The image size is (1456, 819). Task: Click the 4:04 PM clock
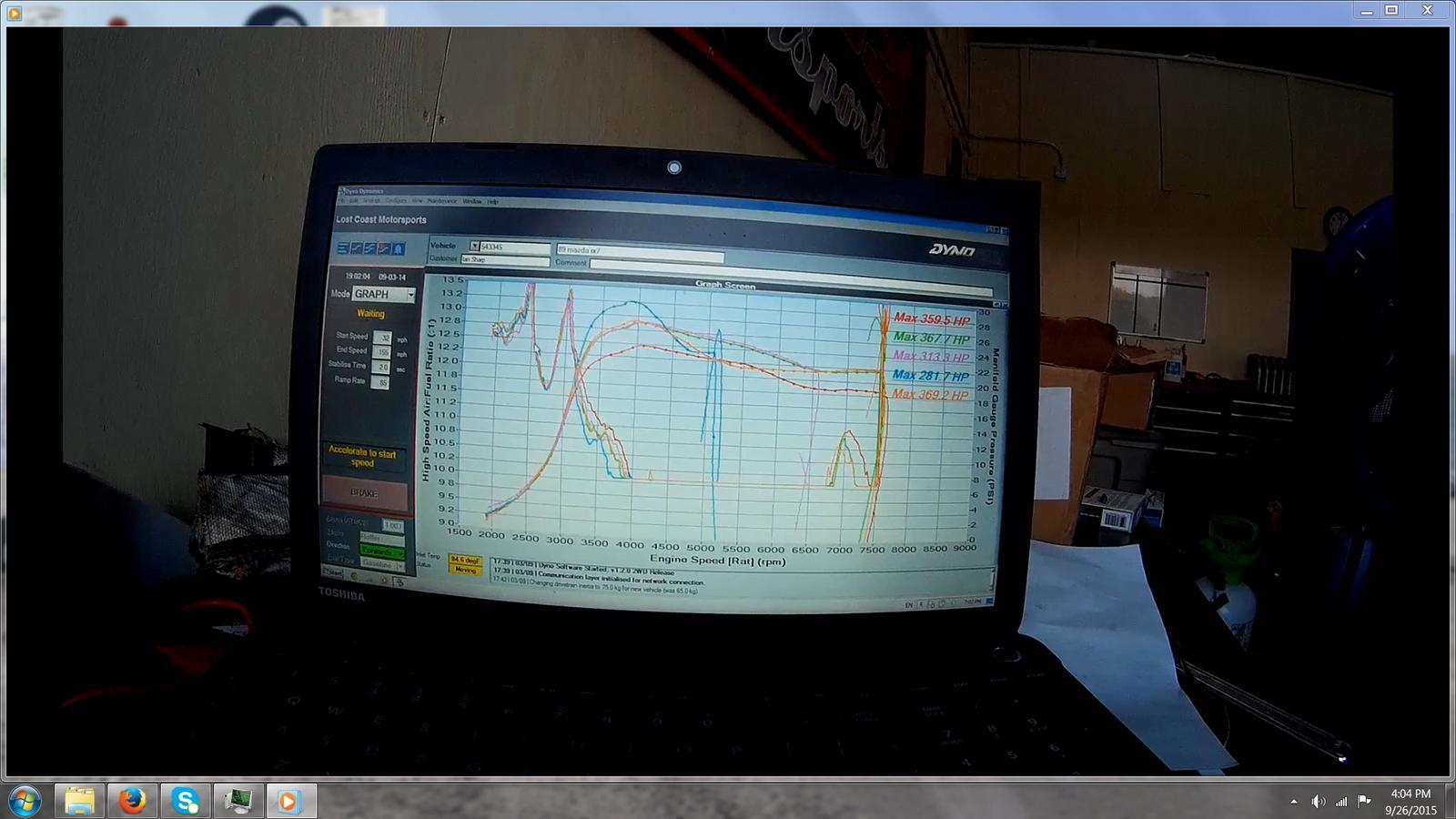1410,794
